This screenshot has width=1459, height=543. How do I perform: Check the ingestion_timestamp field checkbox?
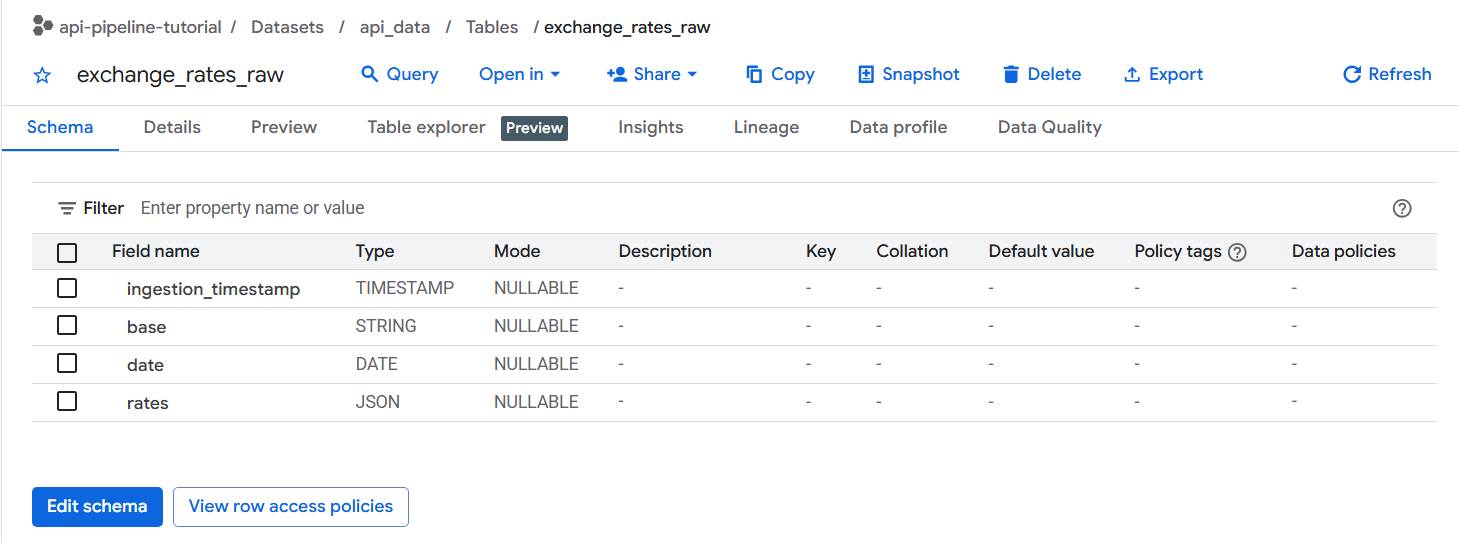point(67,288)
